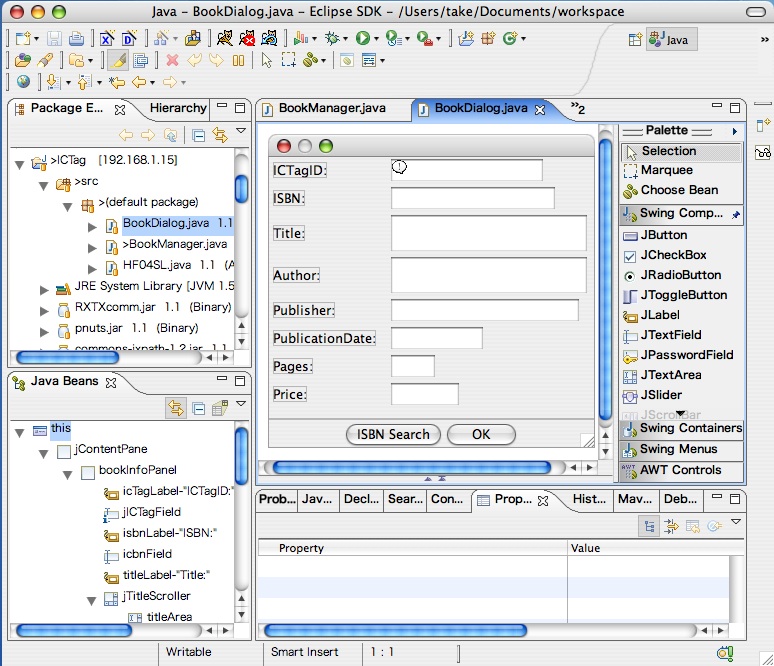The image size is (774, 666).
Task: Click Collapse All in Package Explorer
Action: (198, 135)
